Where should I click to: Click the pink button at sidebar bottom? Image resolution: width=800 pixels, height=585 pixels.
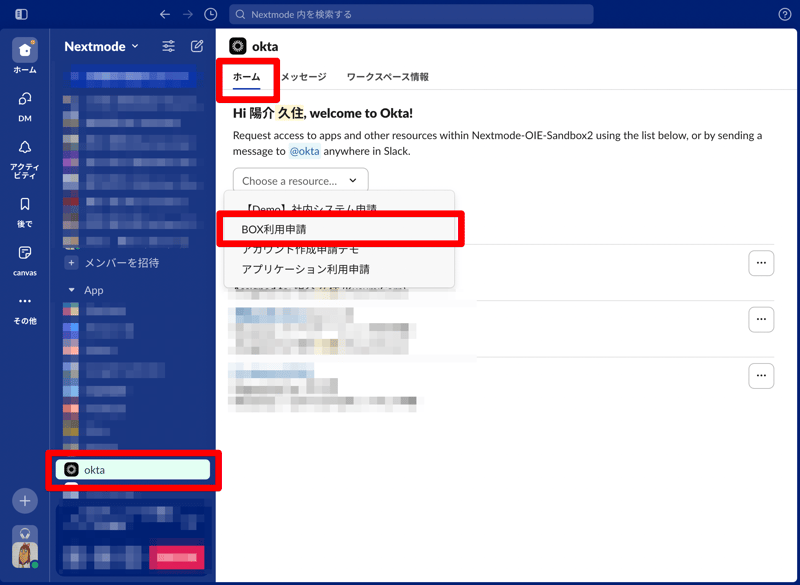(177, 557)
